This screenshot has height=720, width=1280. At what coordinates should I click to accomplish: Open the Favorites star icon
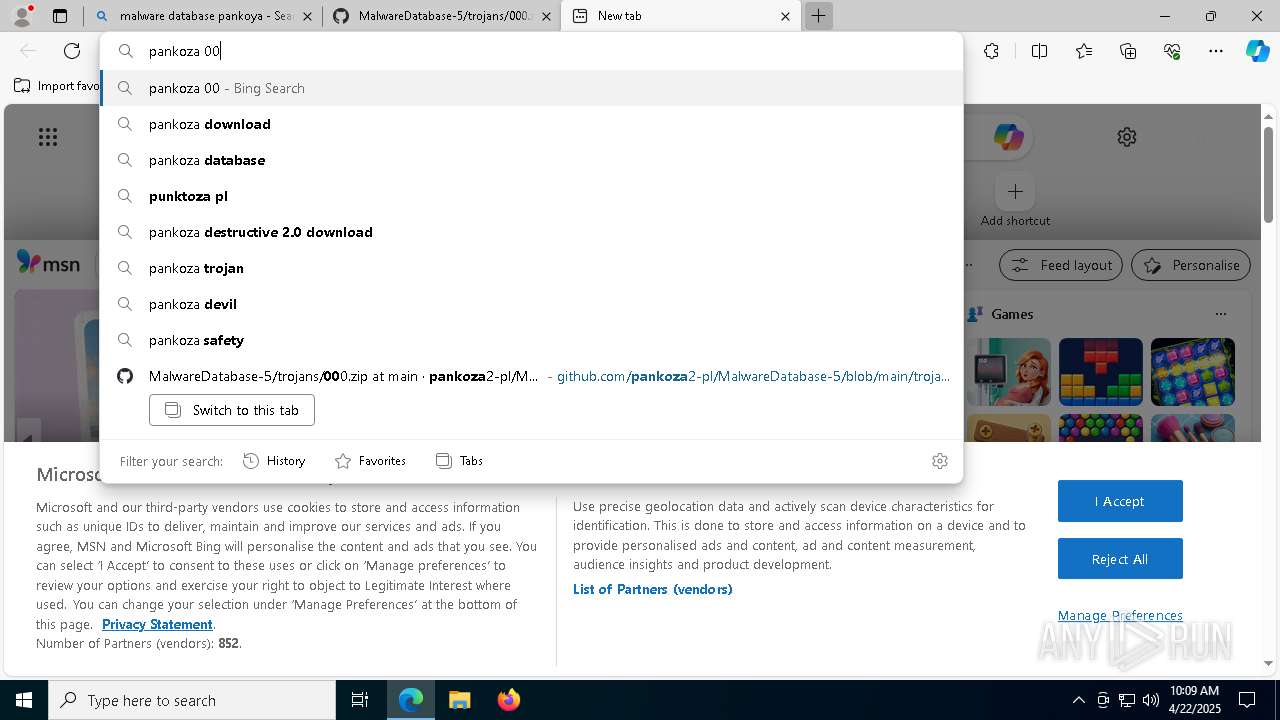click(1084, 51)
